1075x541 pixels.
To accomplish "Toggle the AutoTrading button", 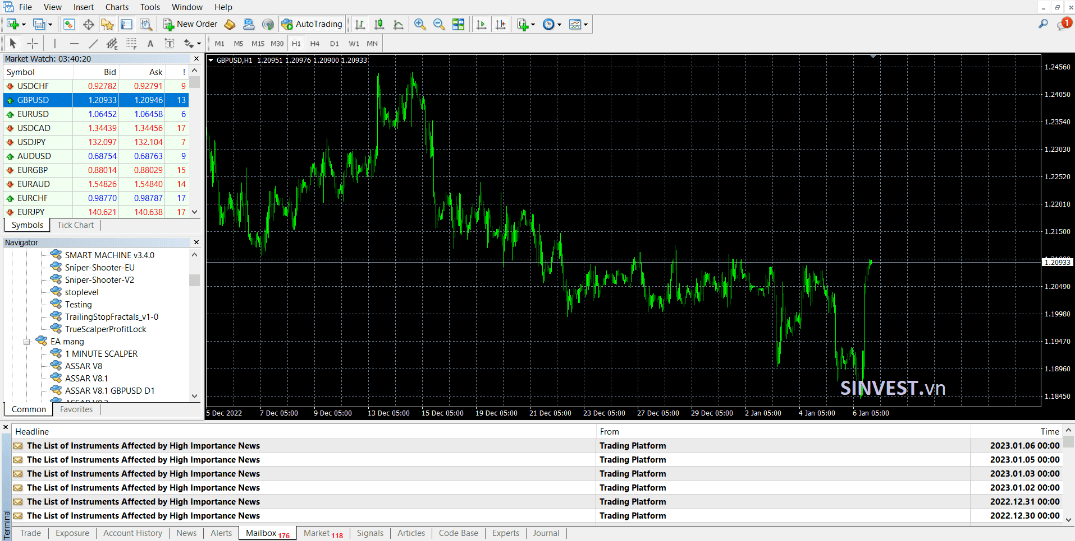I will click(x=311, y=24).
